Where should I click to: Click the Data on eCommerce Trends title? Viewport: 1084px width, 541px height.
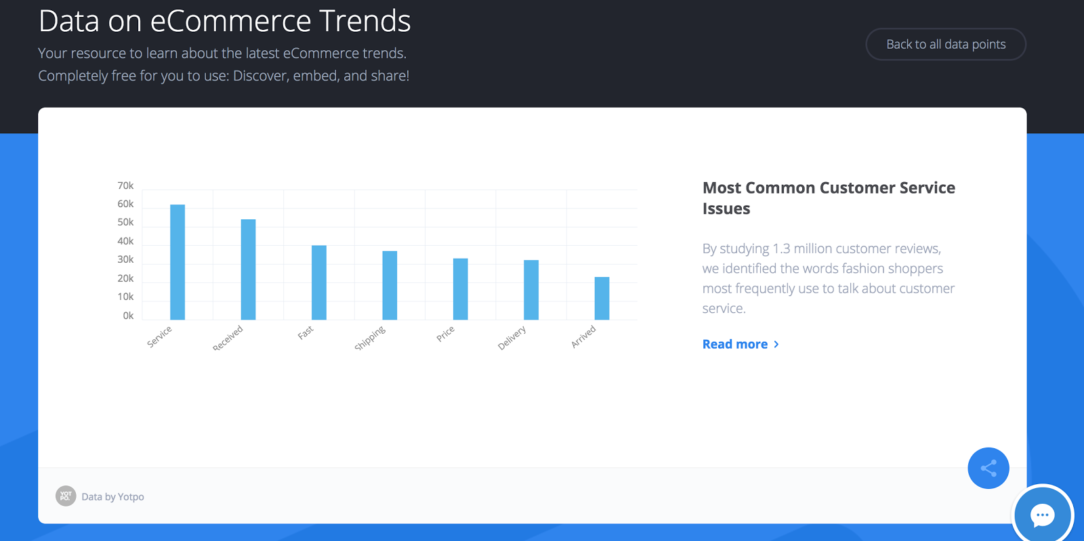225,21
